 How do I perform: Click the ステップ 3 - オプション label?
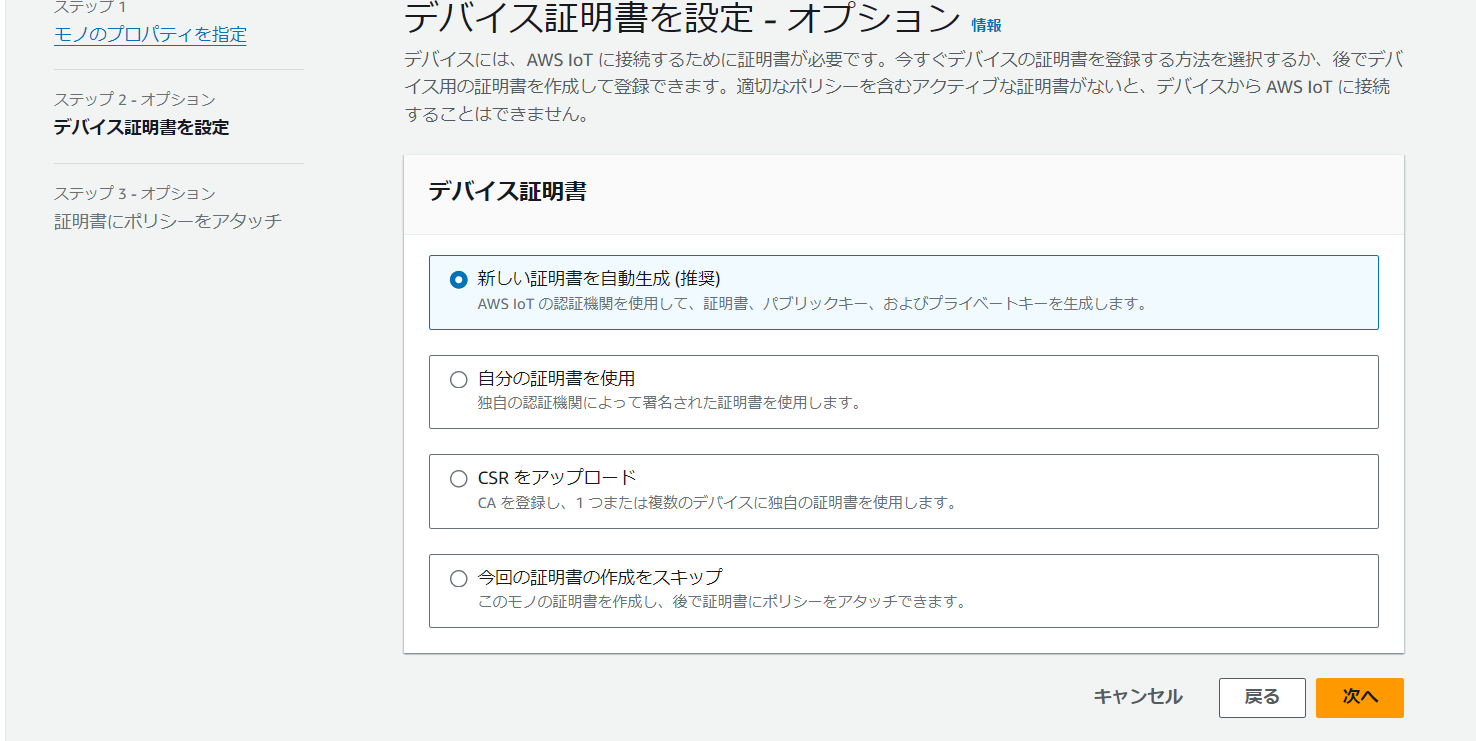135,193
